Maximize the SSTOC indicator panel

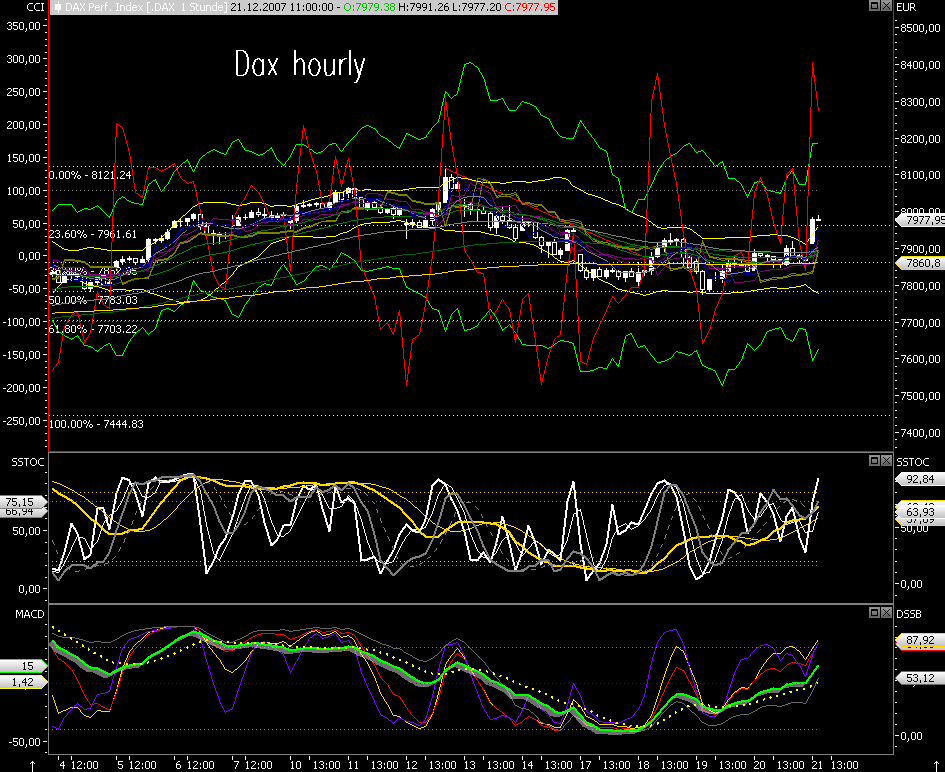(874, 460)
